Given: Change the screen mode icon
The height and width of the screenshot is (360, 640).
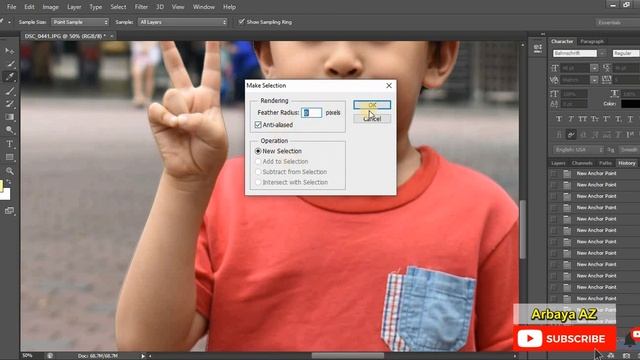Looking at the screenshot, I should pos(9,211).
